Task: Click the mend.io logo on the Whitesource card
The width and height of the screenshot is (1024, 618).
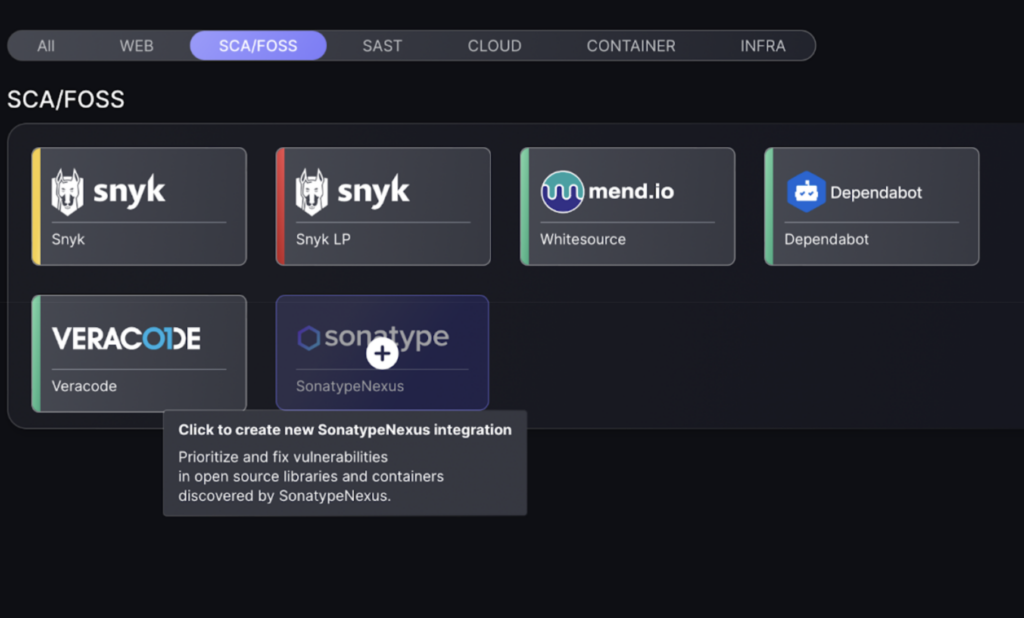Action: coord(607,191)
